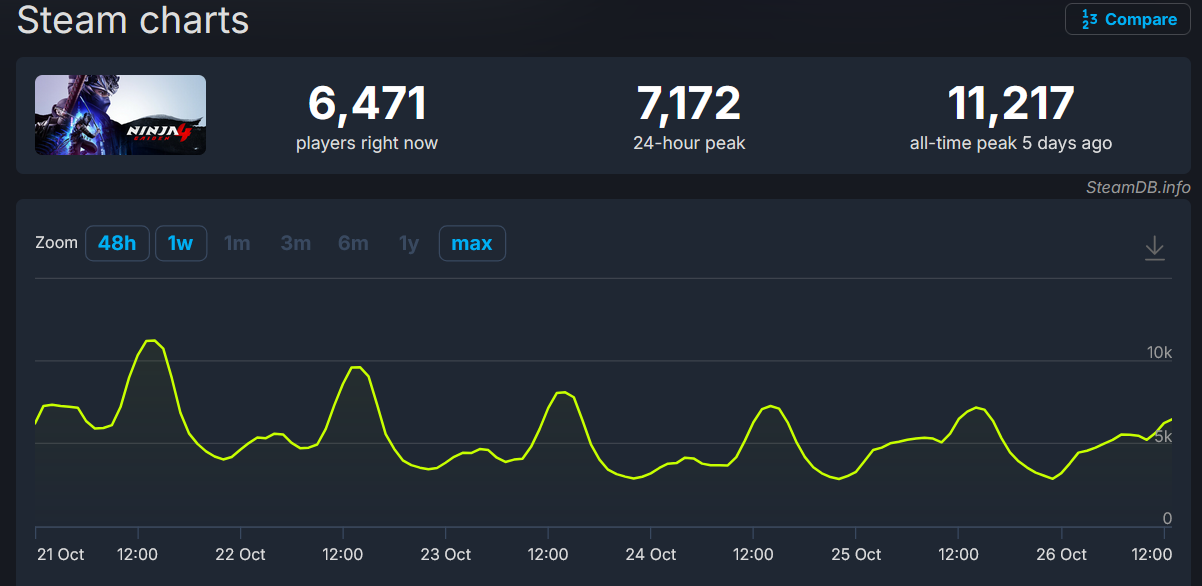Viewport: 1202px width, 586px height.
Task: Click the Compare button
Action: 1128,19
